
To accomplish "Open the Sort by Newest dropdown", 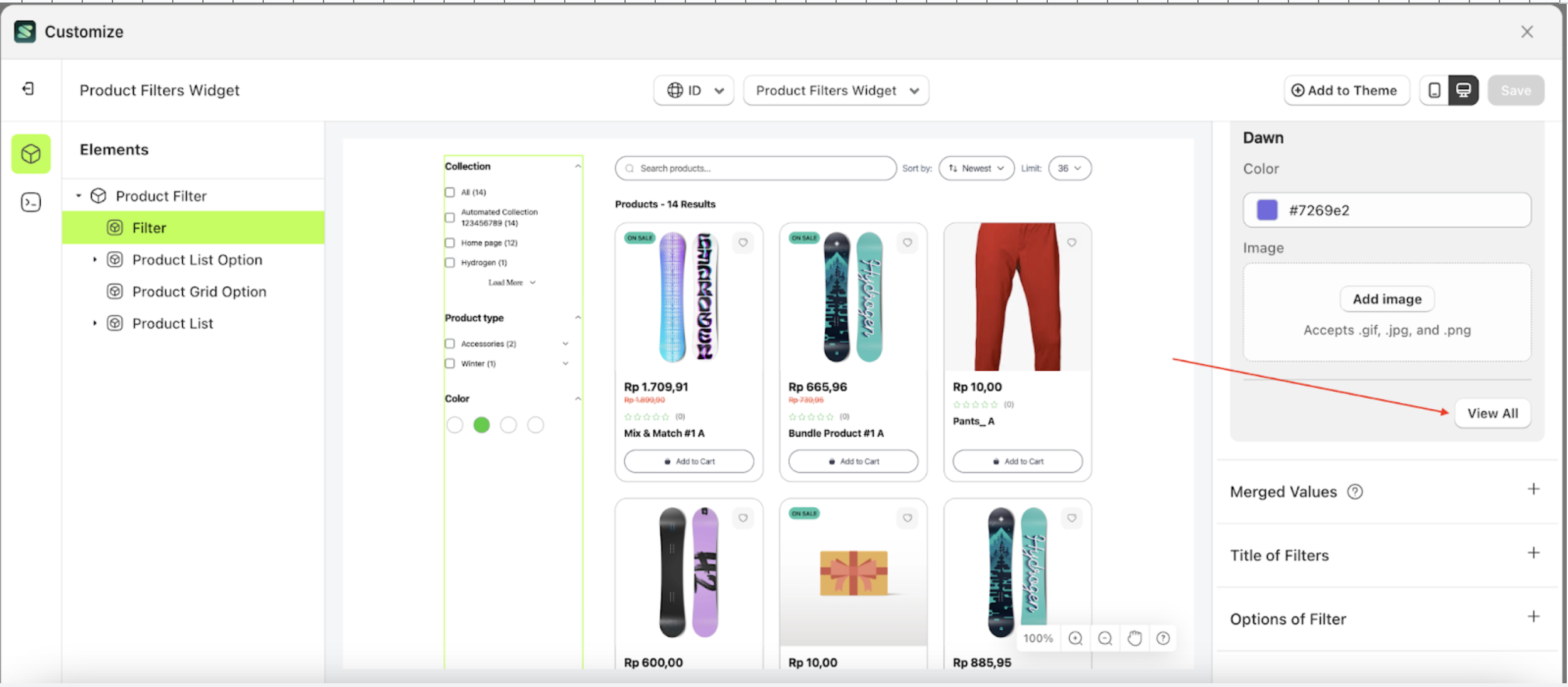I will [976, 168].
